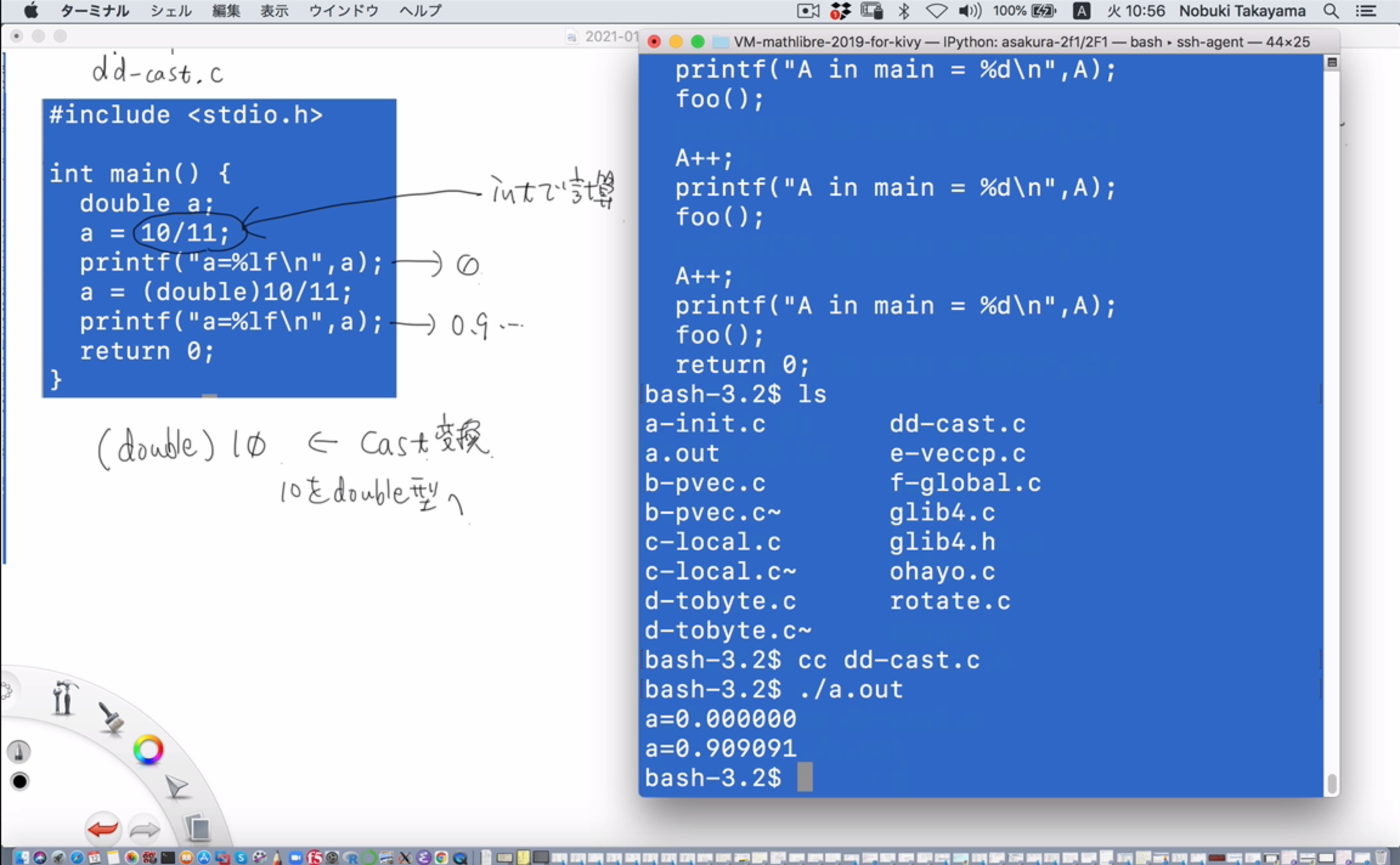Viewport: 1400px width, 865px height.
Task: Click the terminal scrollbar thumb at bottom
Action: [1332, 784]
